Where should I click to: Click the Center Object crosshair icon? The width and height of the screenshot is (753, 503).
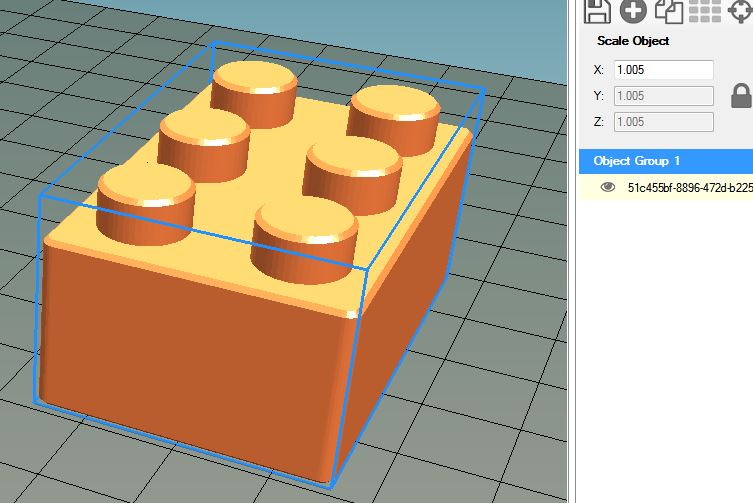(x=740, y=11)
